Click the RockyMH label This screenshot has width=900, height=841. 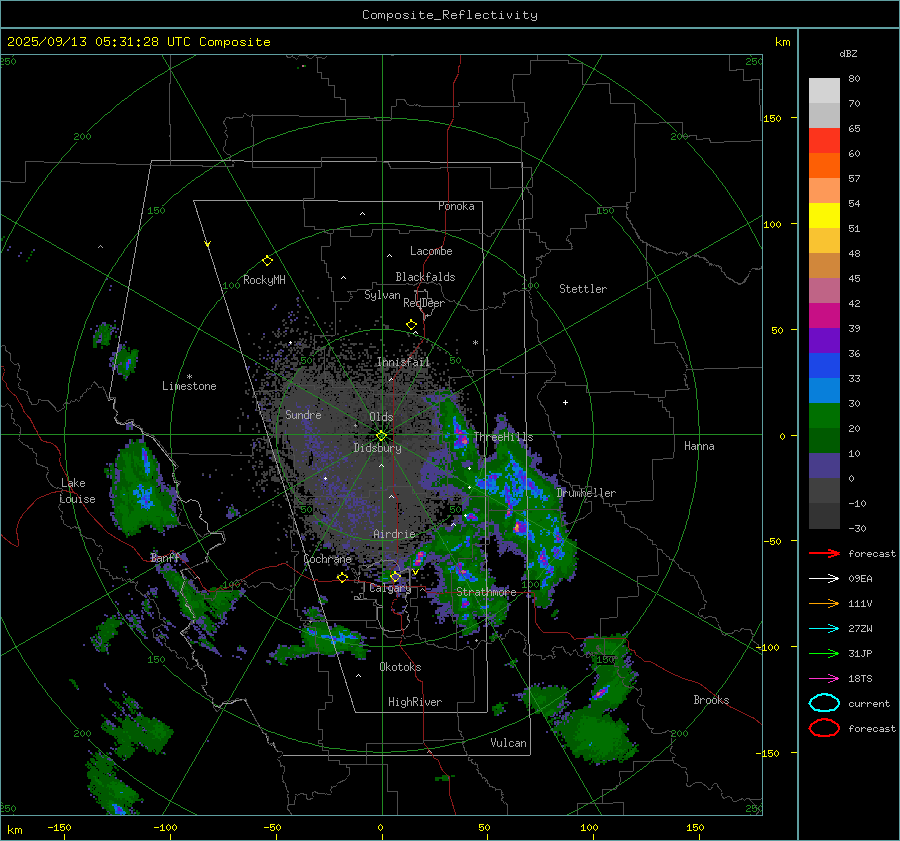click(x=264, y=280)
